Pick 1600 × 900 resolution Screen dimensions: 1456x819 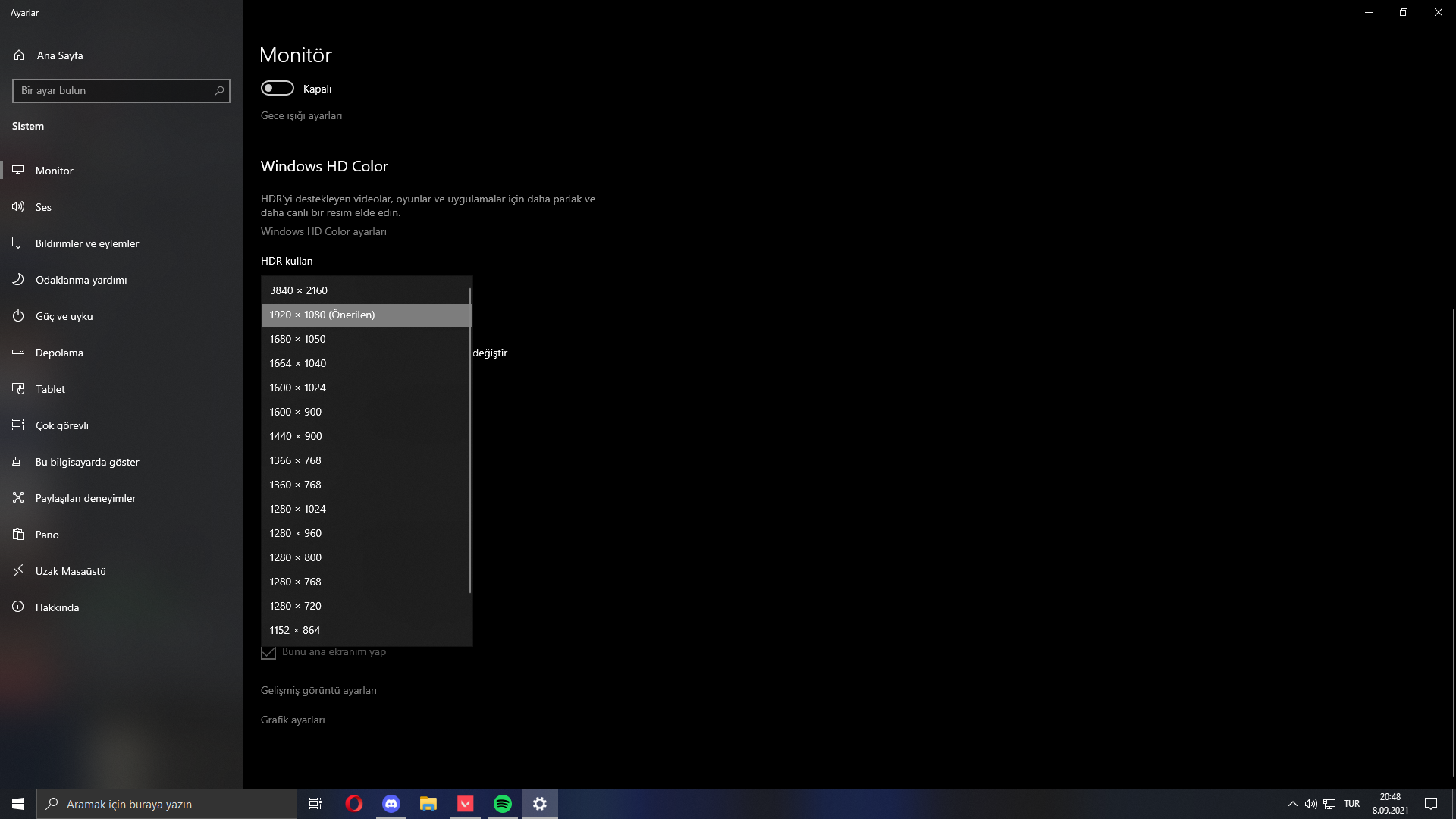(366, 412)
